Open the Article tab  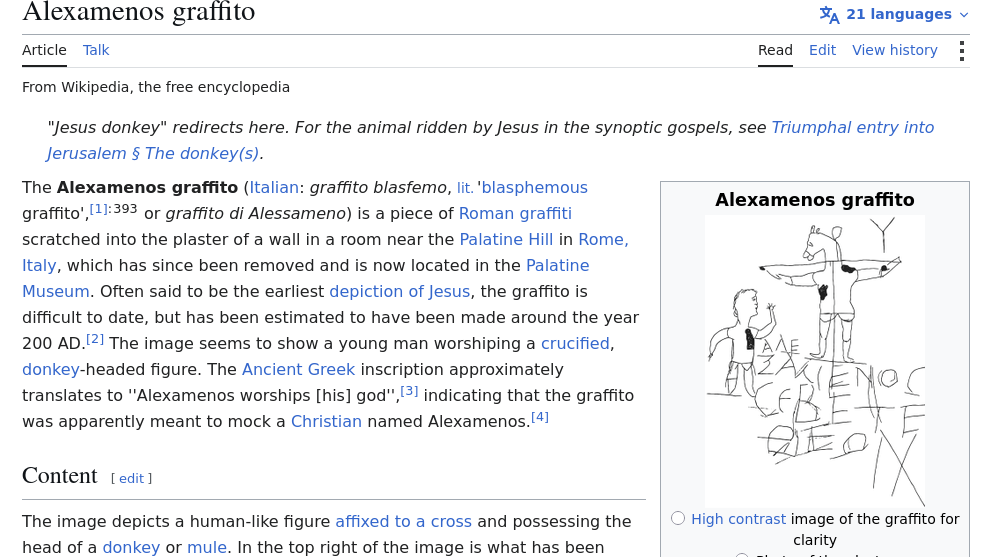coord(44,50)
